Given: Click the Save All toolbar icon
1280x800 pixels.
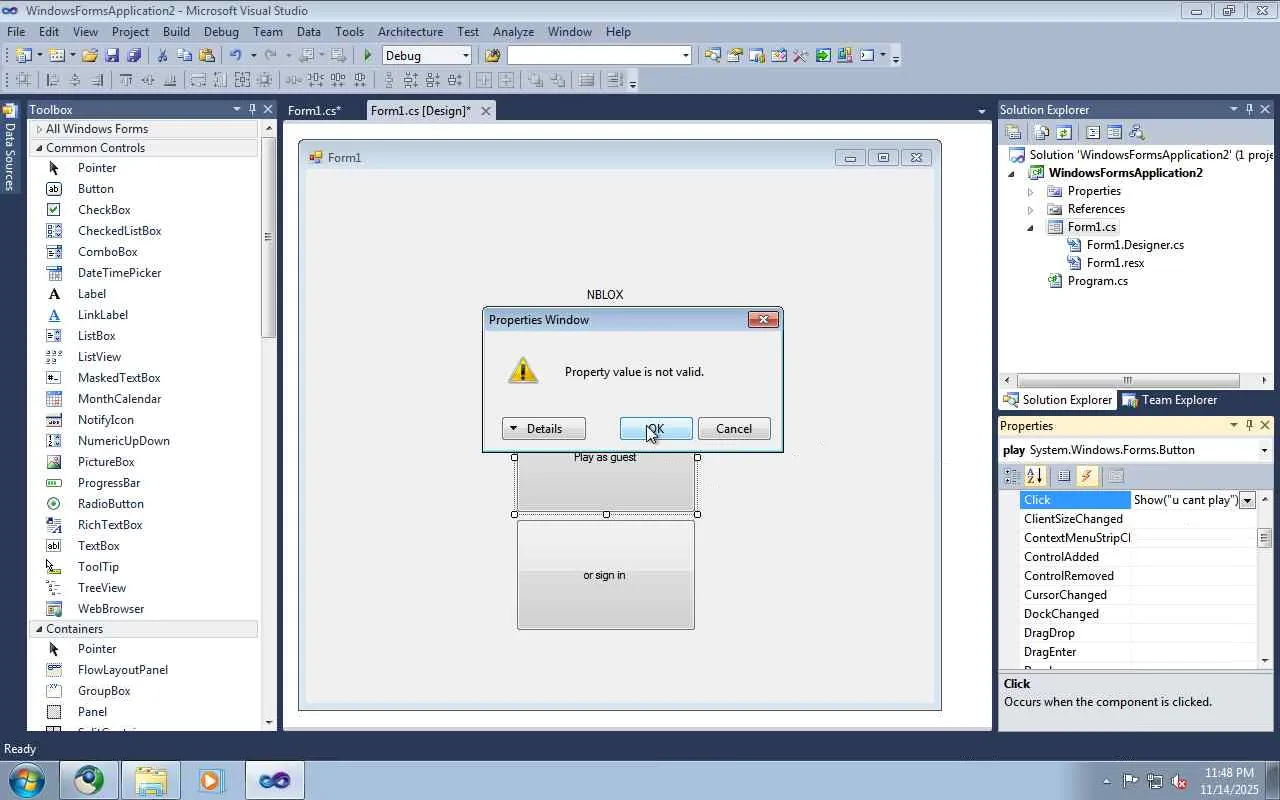Looking at the screenshot, I should [134, 56].
